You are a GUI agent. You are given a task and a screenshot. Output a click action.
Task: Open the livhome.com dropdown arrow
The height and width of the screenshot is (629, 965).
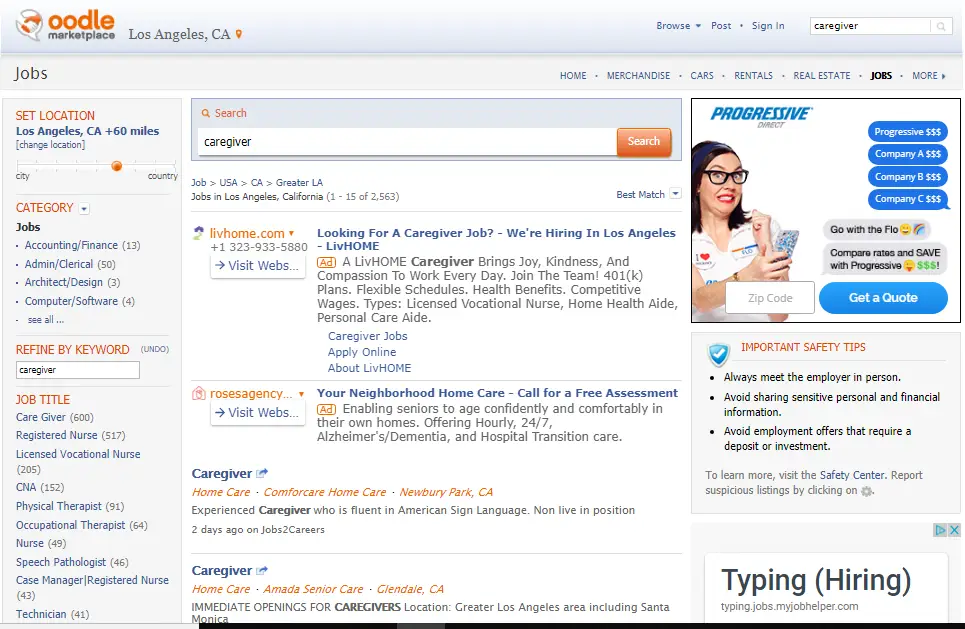coord(291,233)
